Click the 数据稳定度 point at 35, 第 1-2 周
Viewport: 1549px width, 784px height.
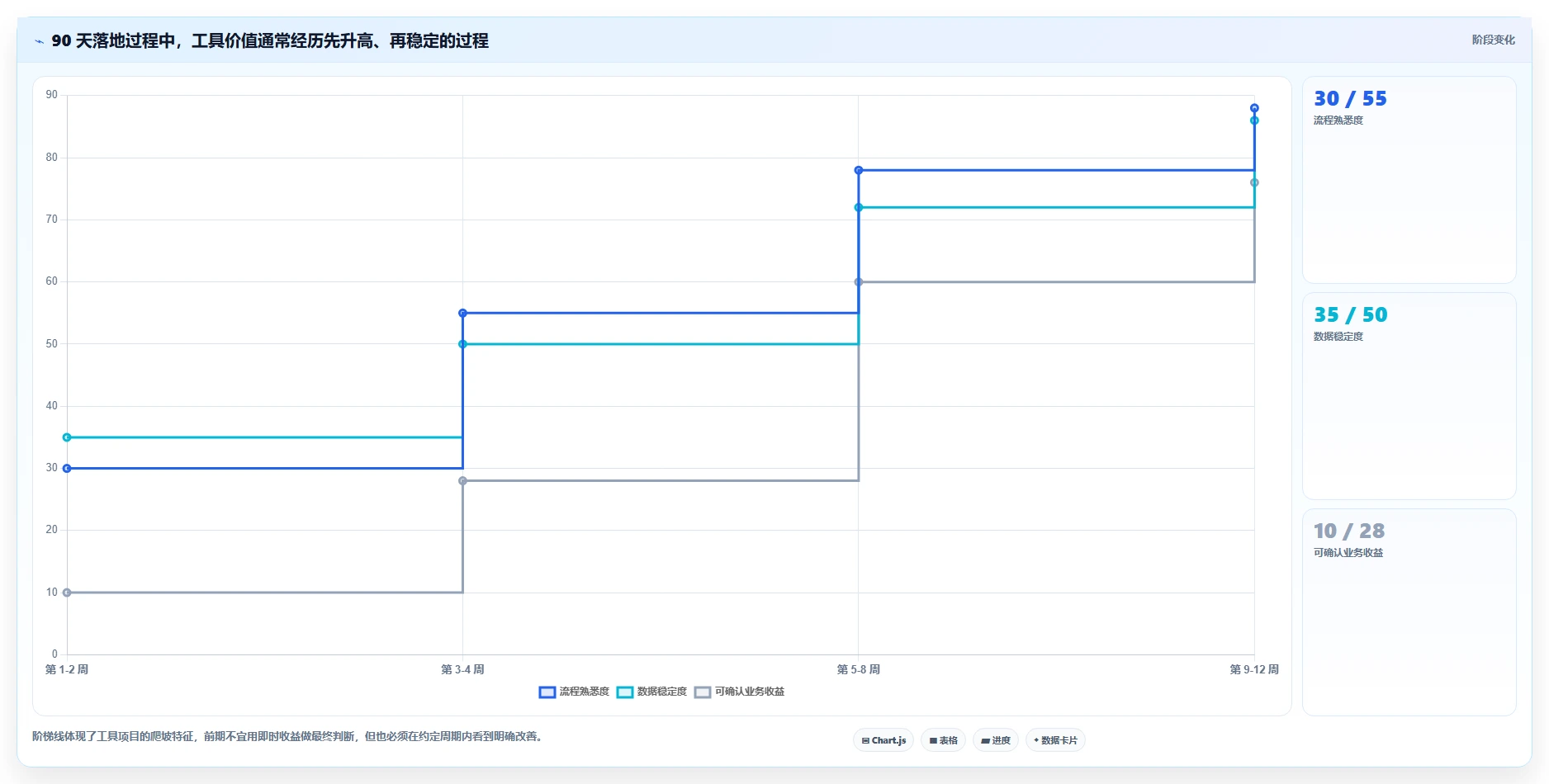67,437
